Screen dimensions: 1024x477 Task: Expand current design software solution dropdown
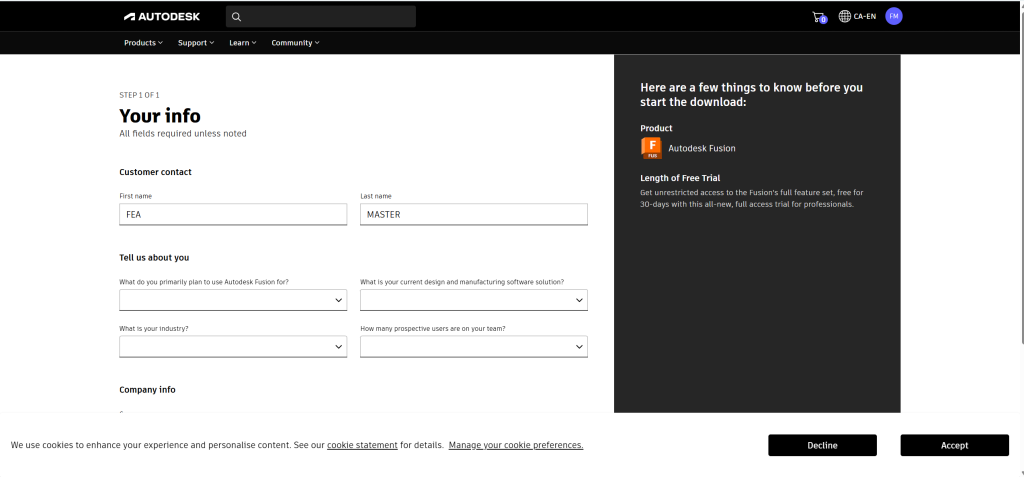pos(473,300)
